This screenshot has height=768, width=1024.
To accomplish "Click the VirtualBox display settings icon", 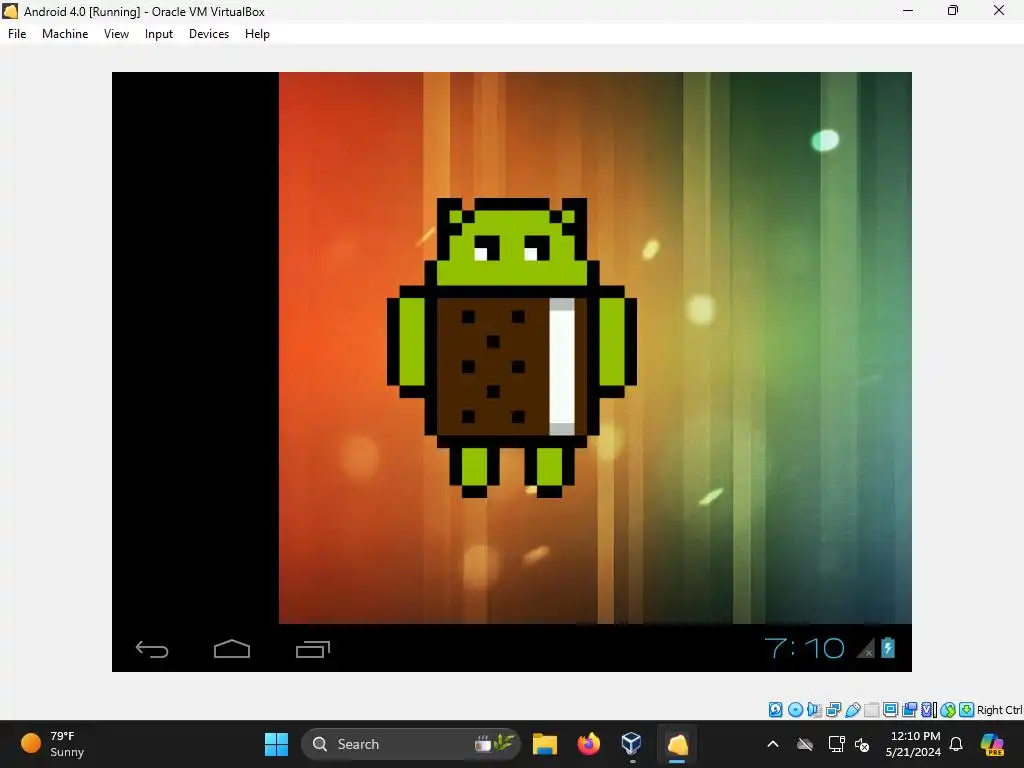I will pyautogui.click(x=890, y=710).
